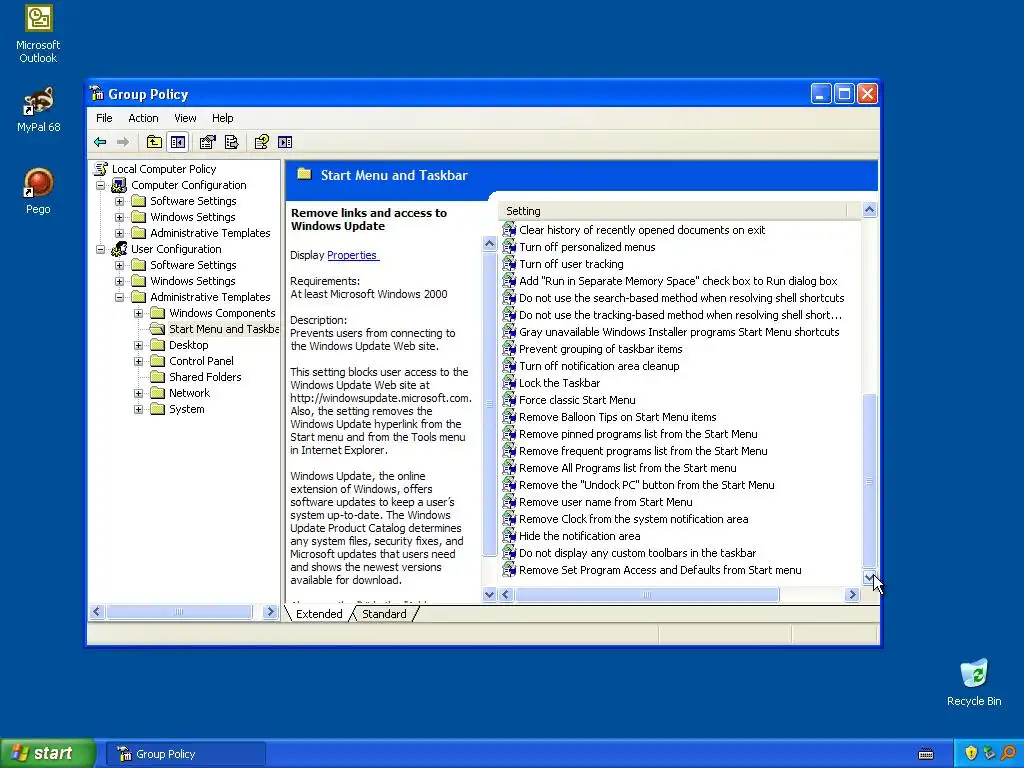Viewport: 1024px width, 768px height.
Task: Switch to the Extended tab
Action: tap(319, 614)
